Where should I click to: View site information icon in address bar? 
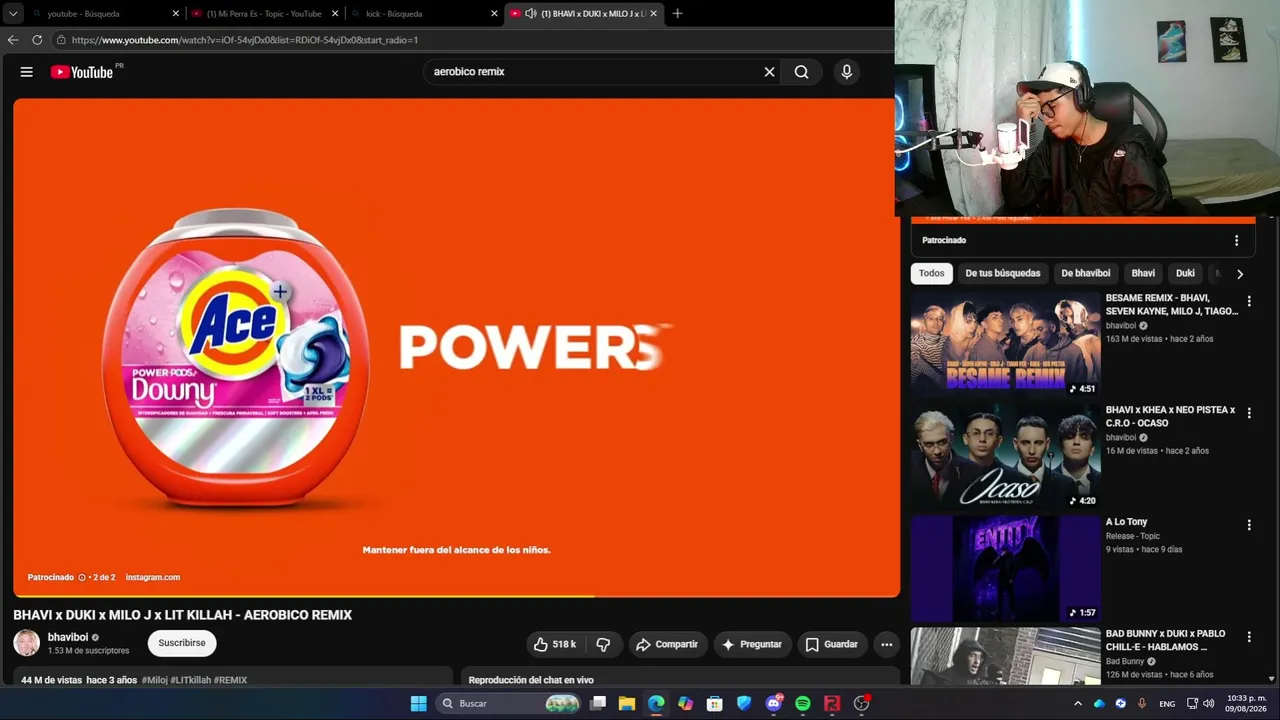click(x=61, y=40)
